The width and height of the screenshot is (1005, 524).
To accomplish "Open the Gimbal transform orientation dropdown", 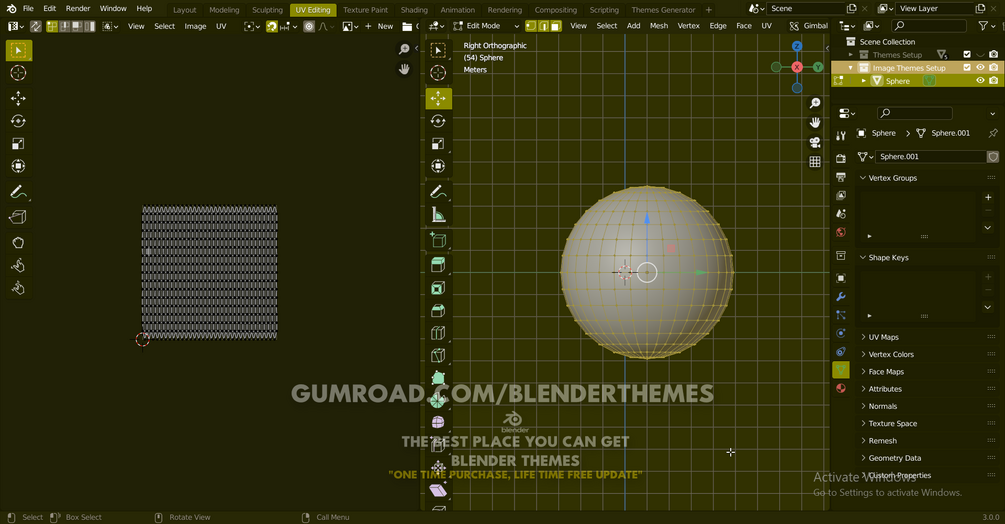I will (809, 26).
